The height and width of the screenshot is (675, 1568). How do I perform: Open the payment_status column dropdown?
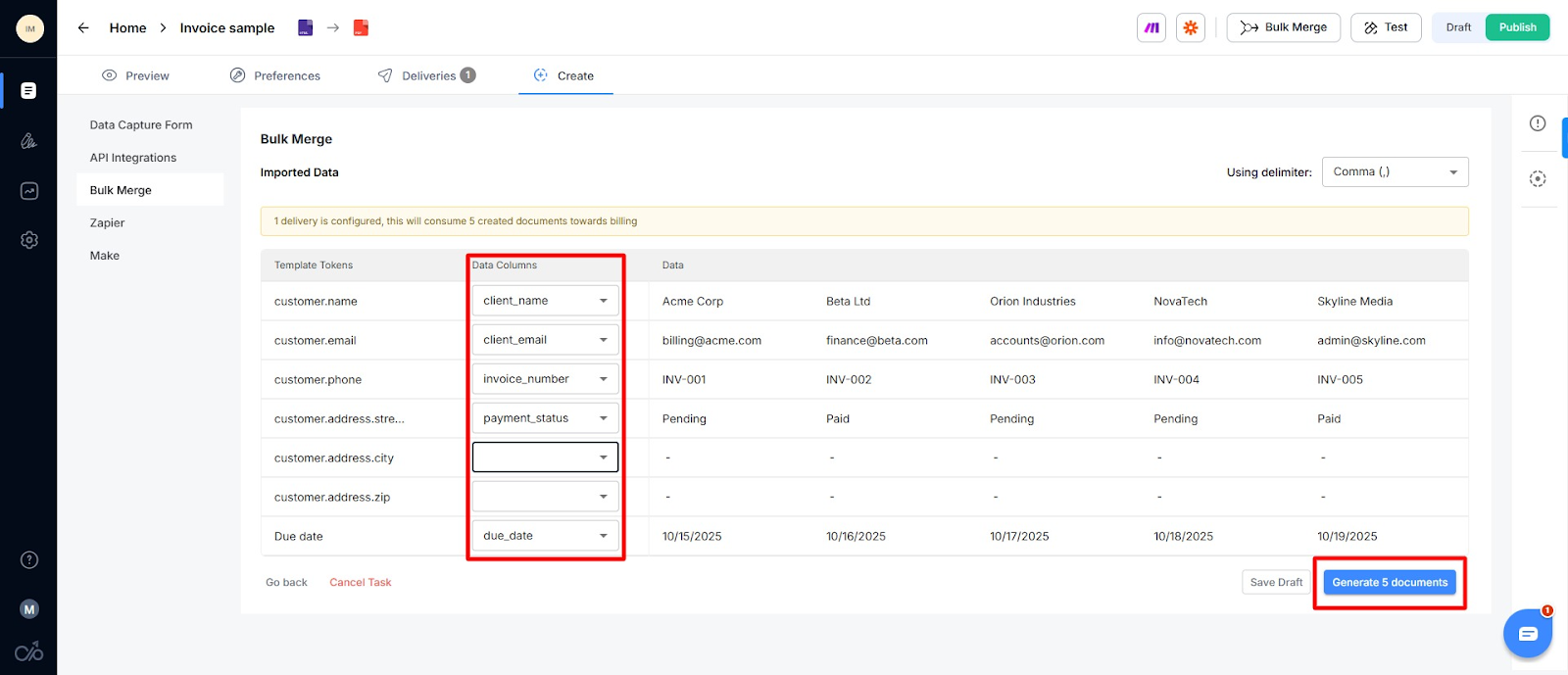pos(545,418)
